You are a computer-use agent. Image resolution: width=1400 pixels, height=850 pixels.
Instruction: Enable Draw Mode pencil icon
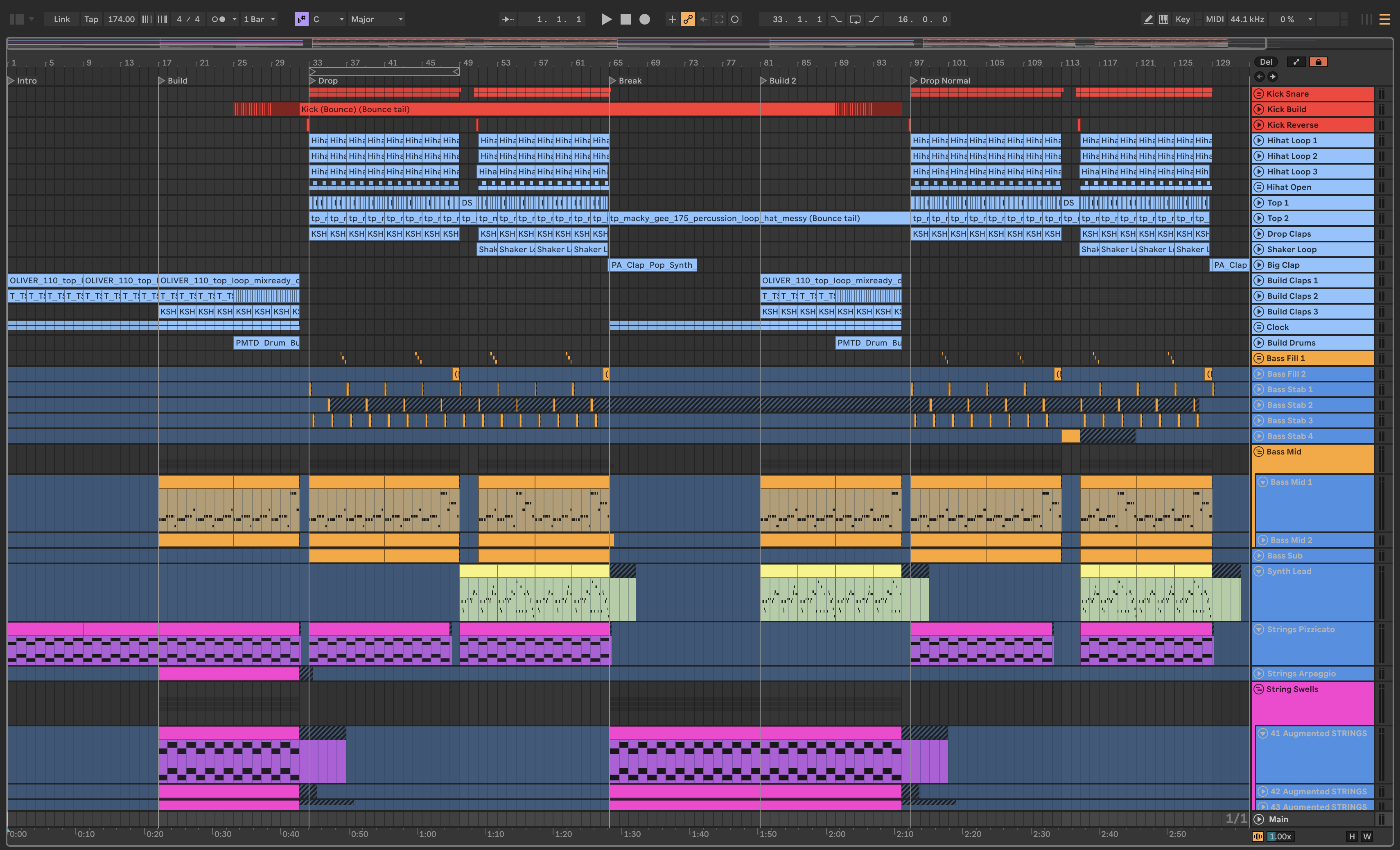click(x=1148, y=19)
